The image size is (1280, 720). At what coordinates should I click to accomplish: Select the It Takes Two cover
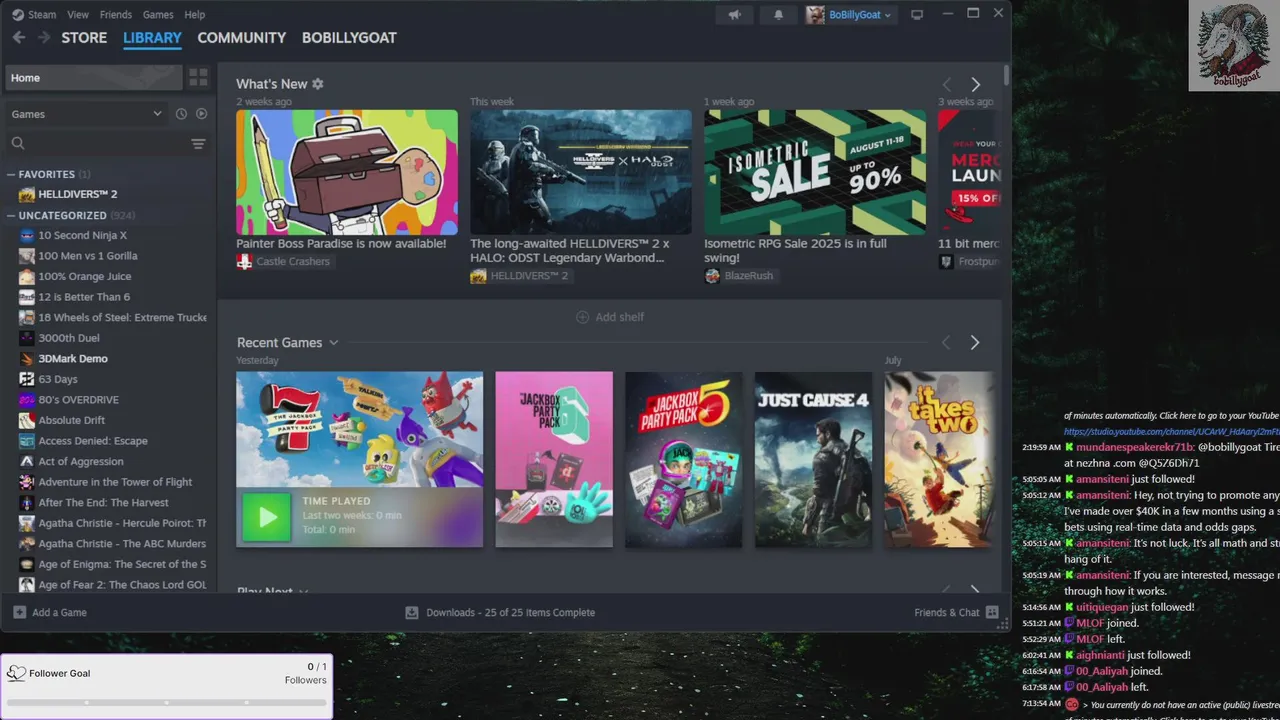[x=939, y=460]
